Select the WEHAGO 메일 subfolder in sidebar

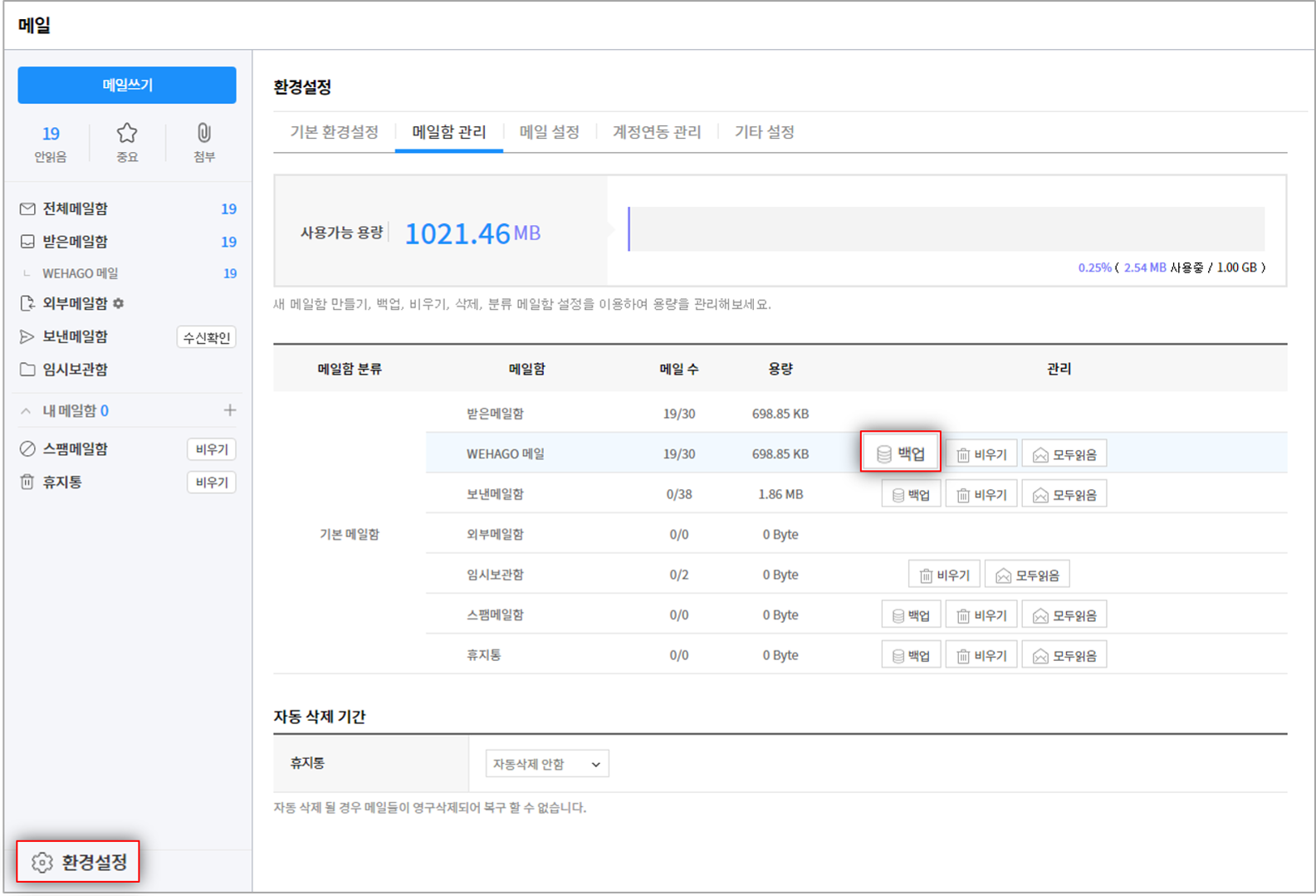click(81, 273)
